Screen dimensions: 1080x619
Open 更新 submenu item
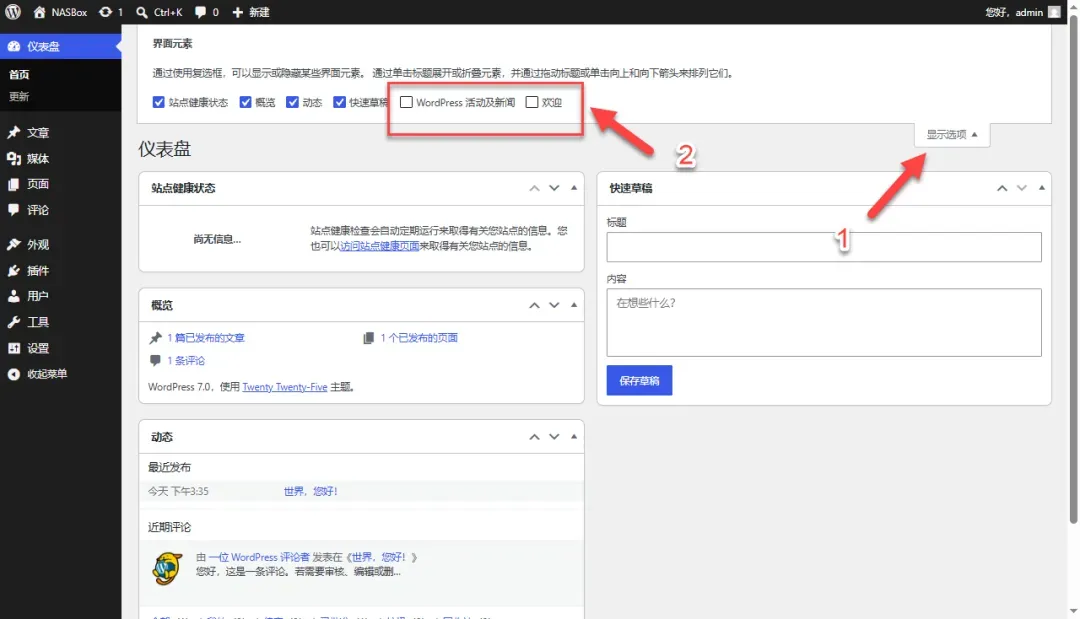19,96
